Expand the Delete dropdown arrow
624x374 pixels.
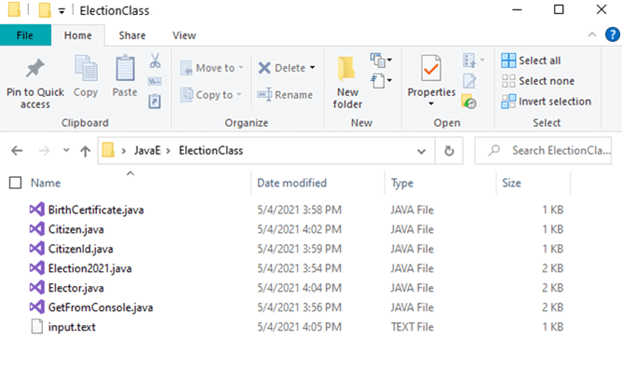(313, 68)
